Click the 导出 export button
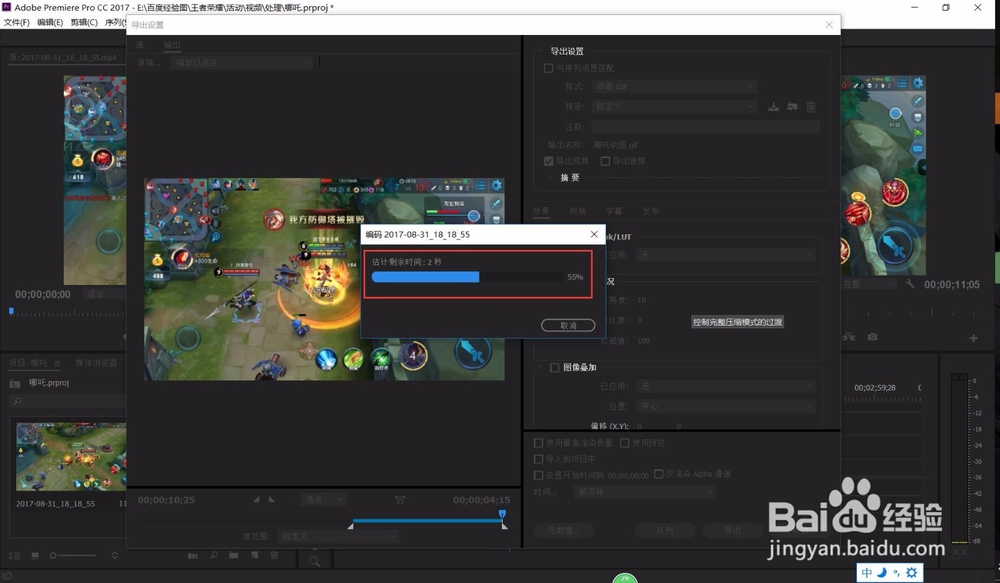1000x583 pixels. point(732,530)
